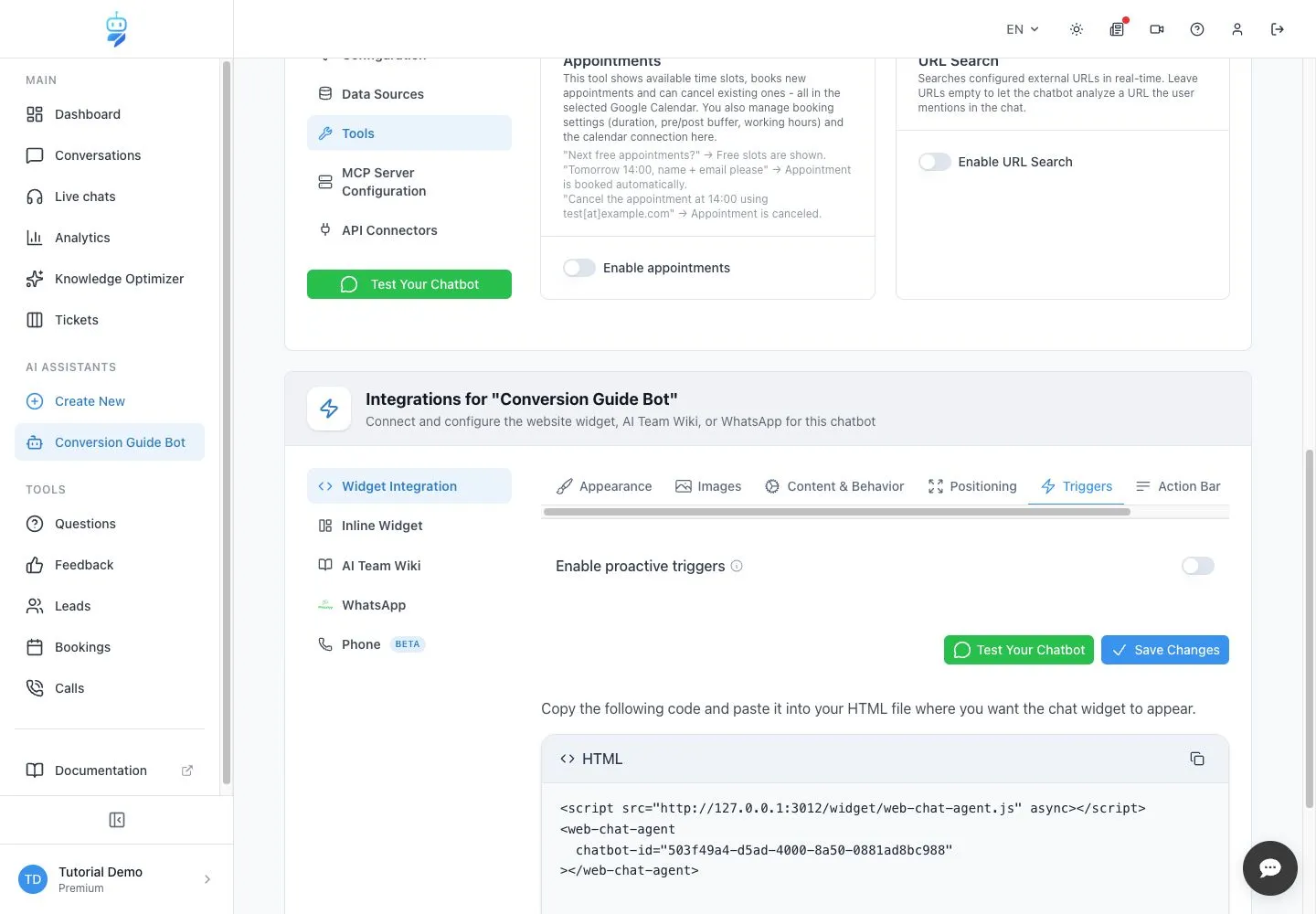This screenshot has height=914, width=1316.
Task: Open Bookings page
Action: [x=110, y=647]
